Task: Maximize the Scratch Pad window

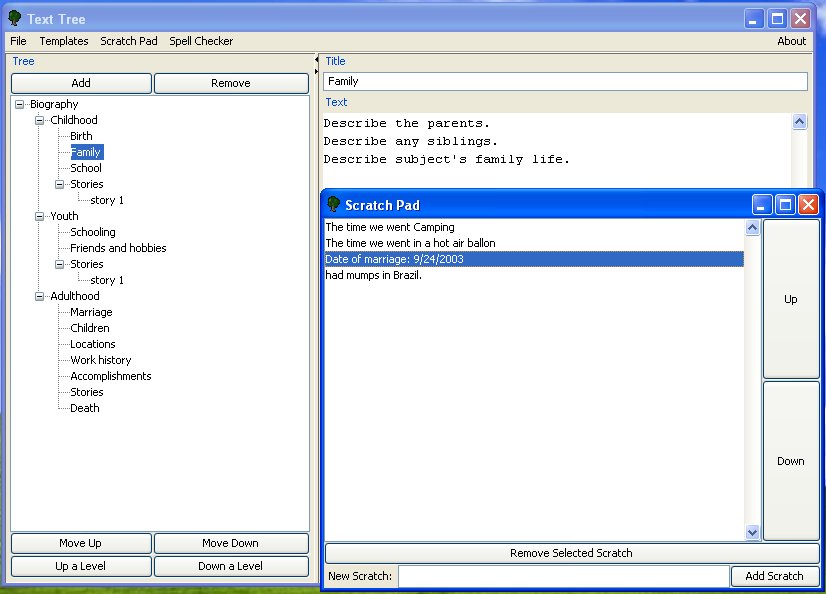Action: click(x=785, y=204)
